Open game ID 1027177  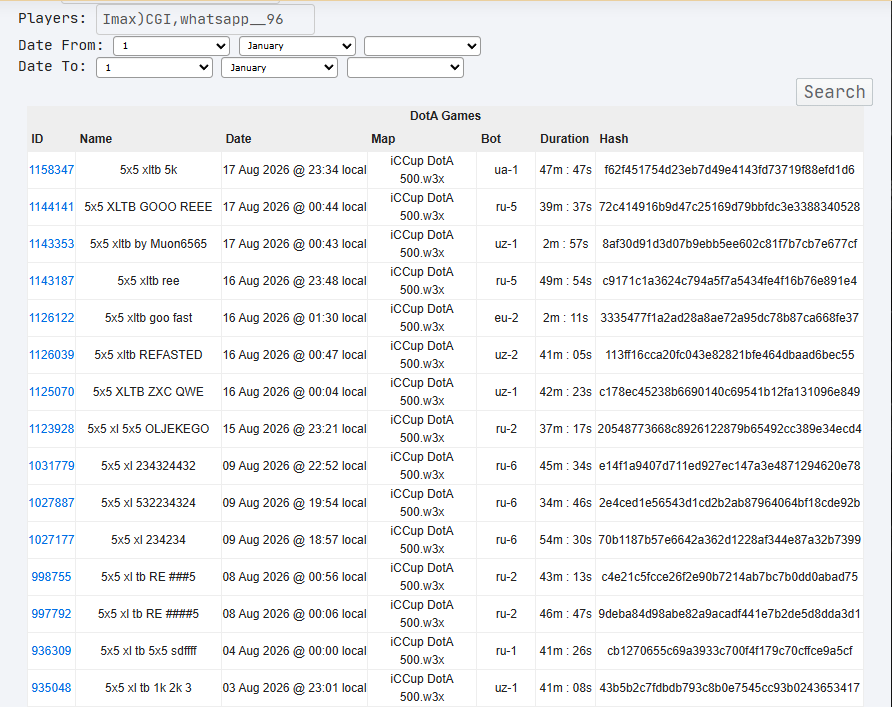click(x=51, y=539)
